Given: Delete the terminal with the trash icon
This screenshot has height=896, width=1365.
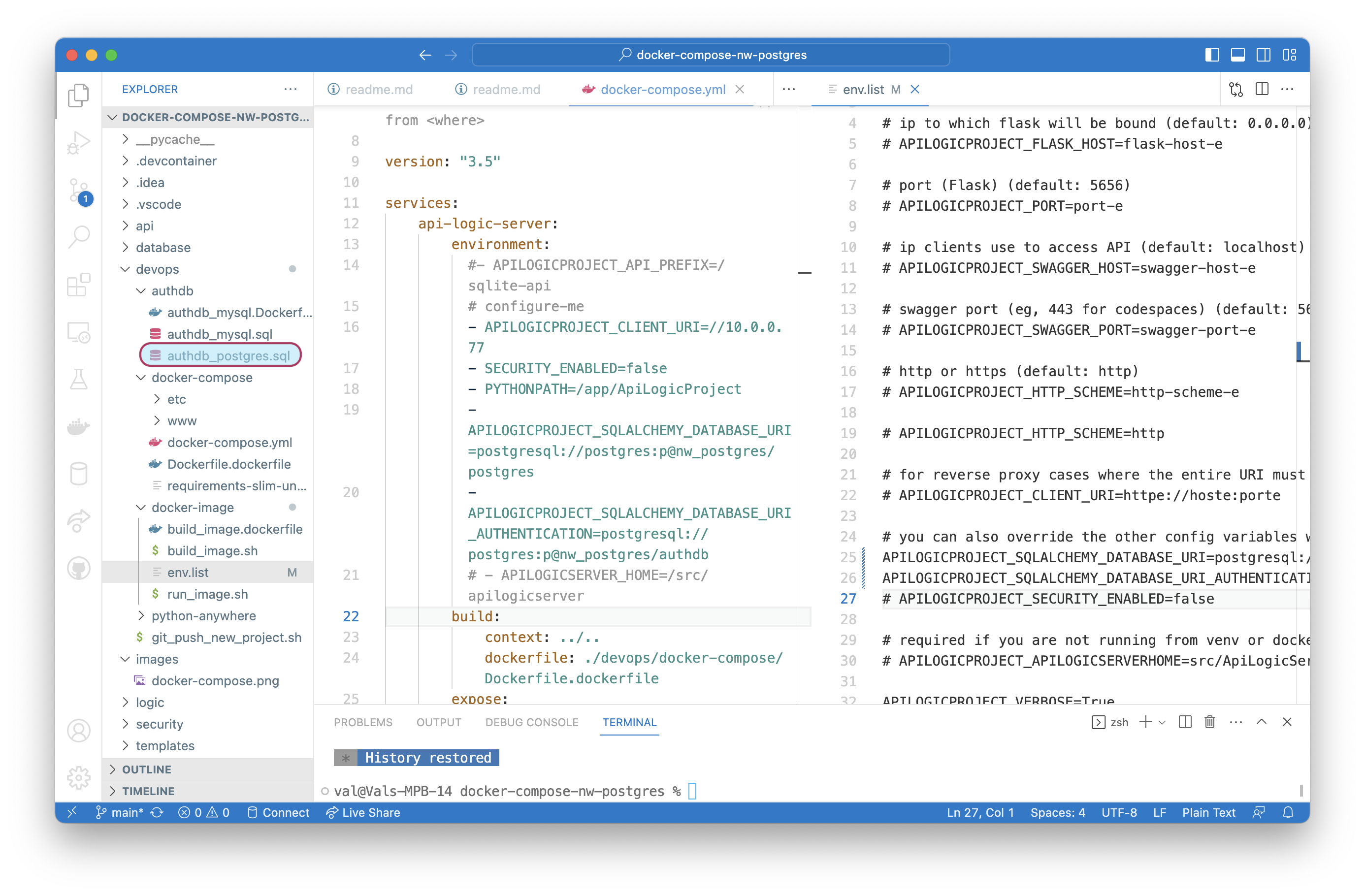Looking at the screenshot, I should tap(1209, 722).
